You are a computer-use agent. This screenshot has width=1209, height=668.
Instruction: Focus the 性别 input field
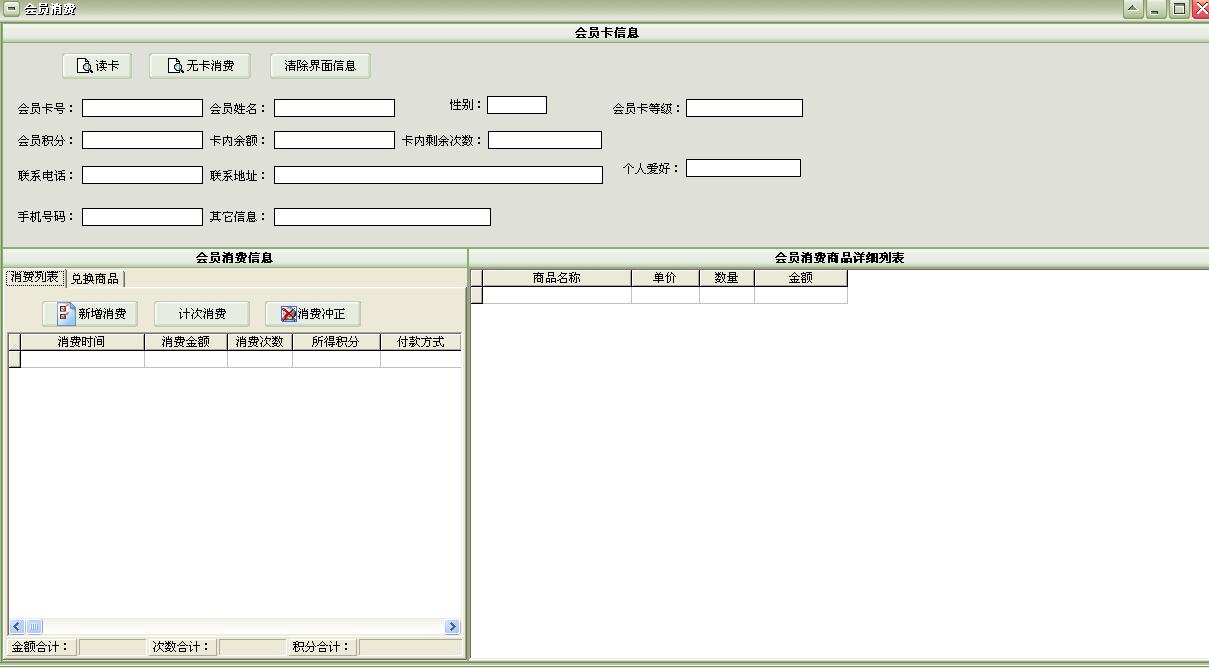point(517,105)
